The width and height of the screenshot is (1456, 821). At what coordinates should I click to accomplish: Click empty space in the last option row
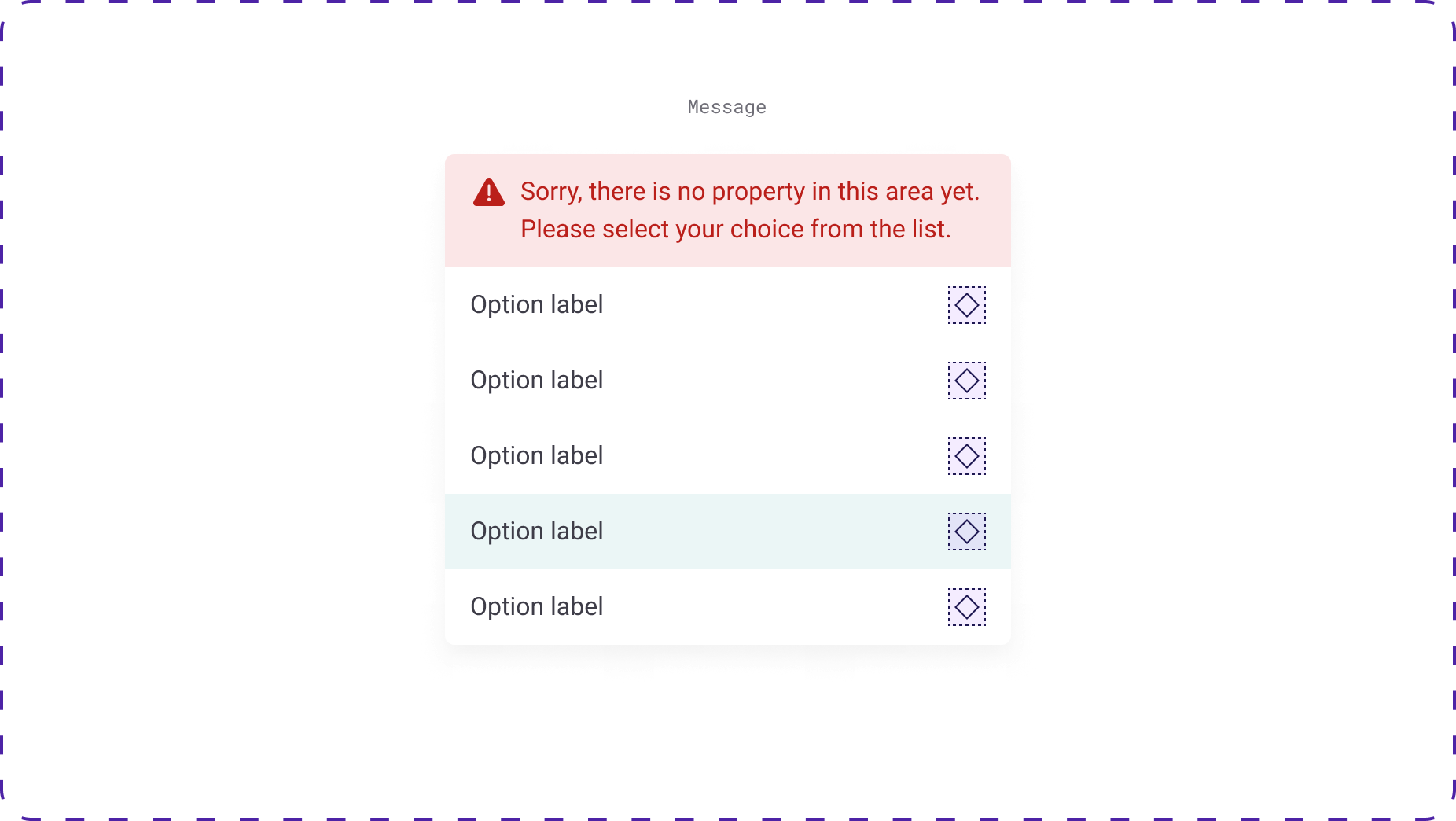tap(774, 607)
